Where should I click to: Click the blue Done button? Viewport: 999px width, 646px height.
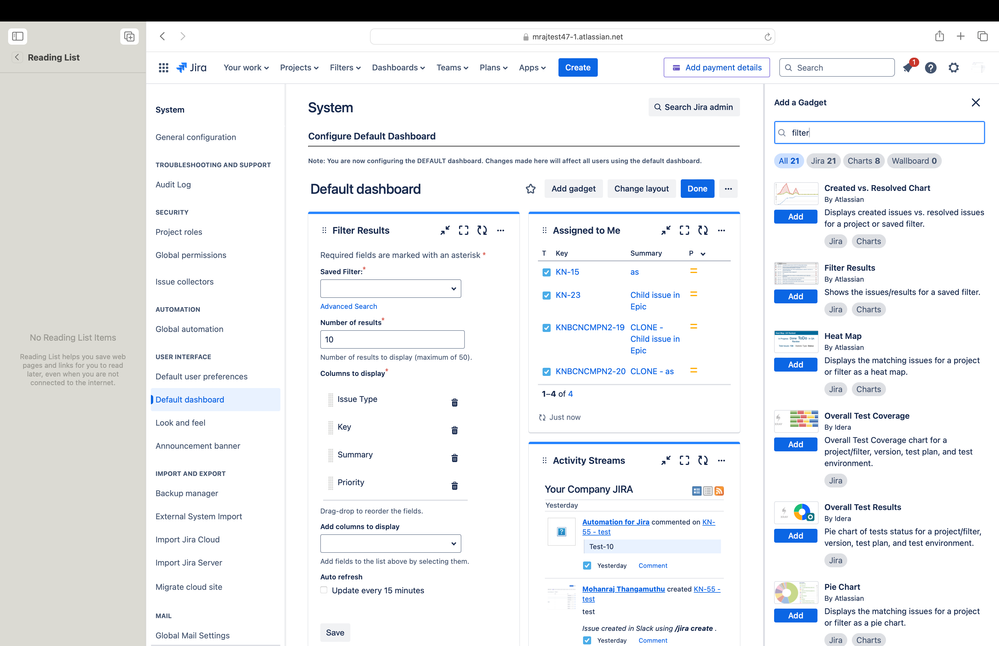(697, 189)
